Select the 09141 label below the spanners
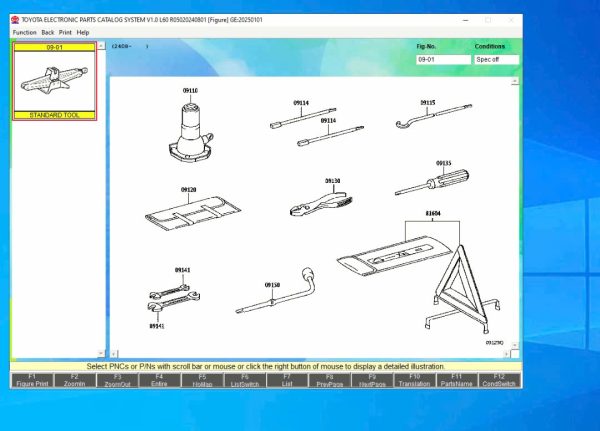600x431 pixels. (157, 326)
